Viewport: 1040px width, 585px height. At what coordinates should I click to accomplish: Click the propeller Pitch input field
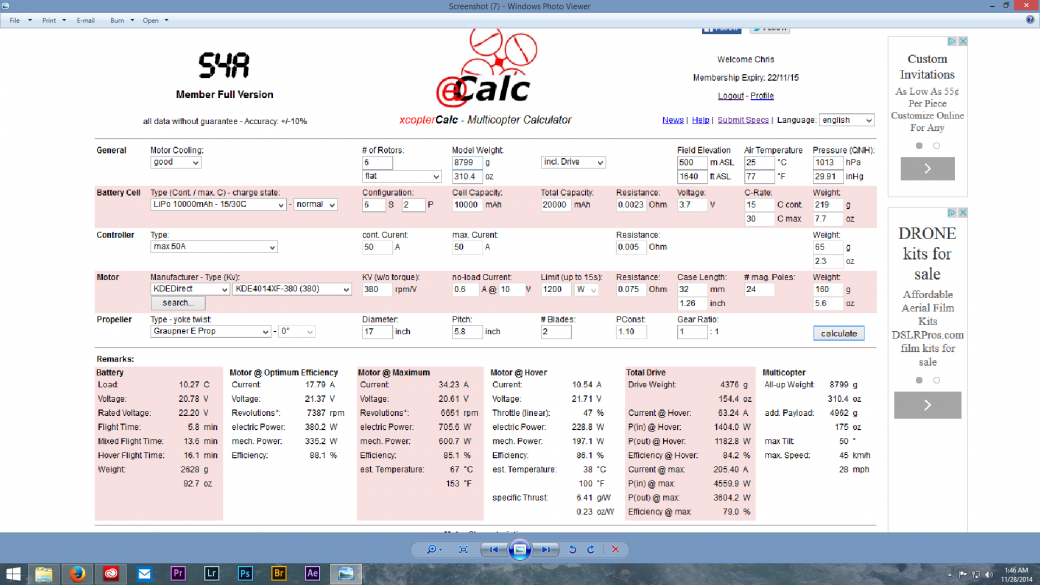pos(467,332)
